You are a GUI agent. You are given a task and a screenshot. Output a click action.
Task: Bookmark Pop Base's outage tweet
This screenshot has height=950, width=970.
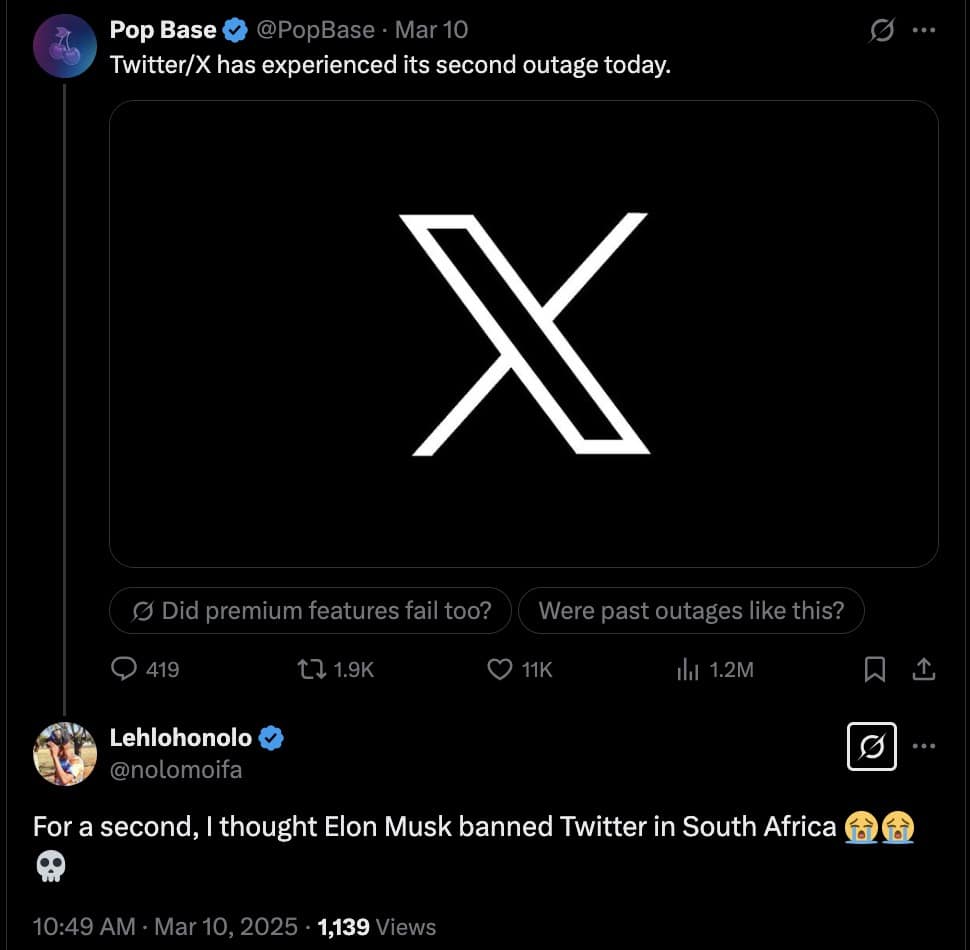tap(875, 670)
